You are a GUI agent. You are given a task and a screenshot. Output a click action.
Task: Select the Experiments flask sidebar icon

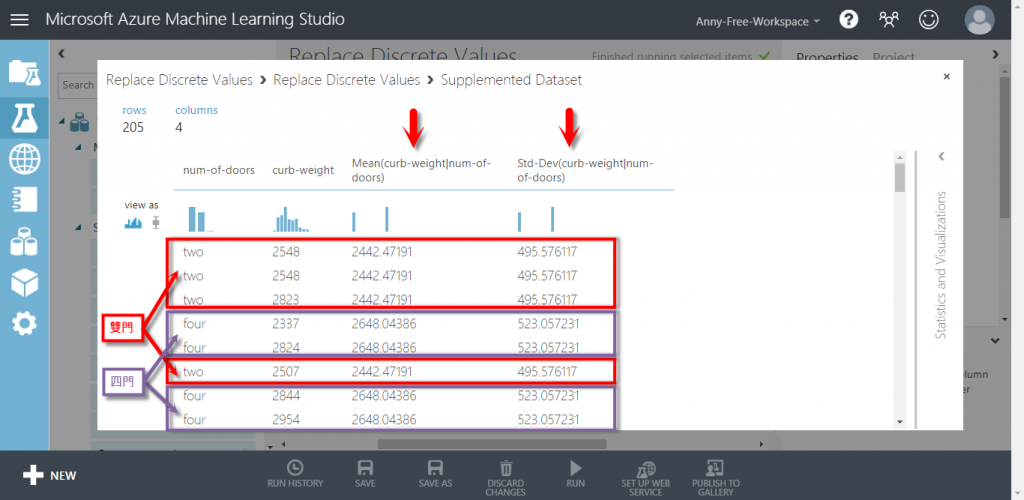click(x=24, y=117)
